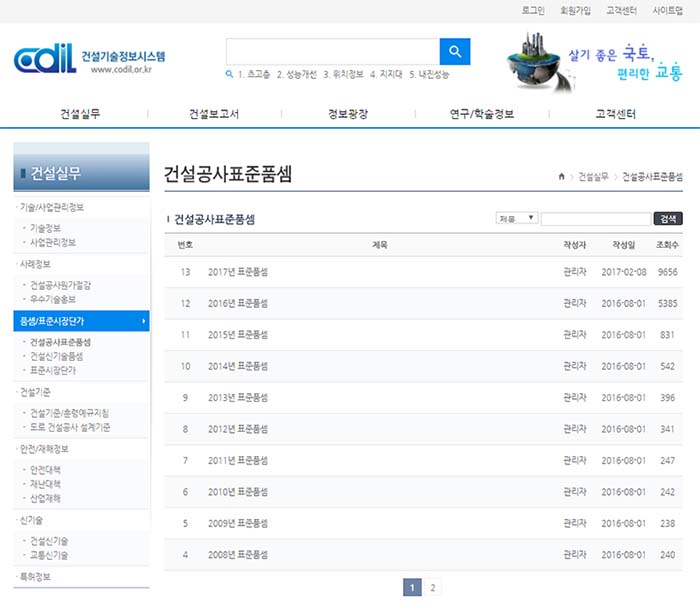Open the 연구/학술정보 main menu
The height and width of the screenshot is (606, 700).
(x=482, y=114)
